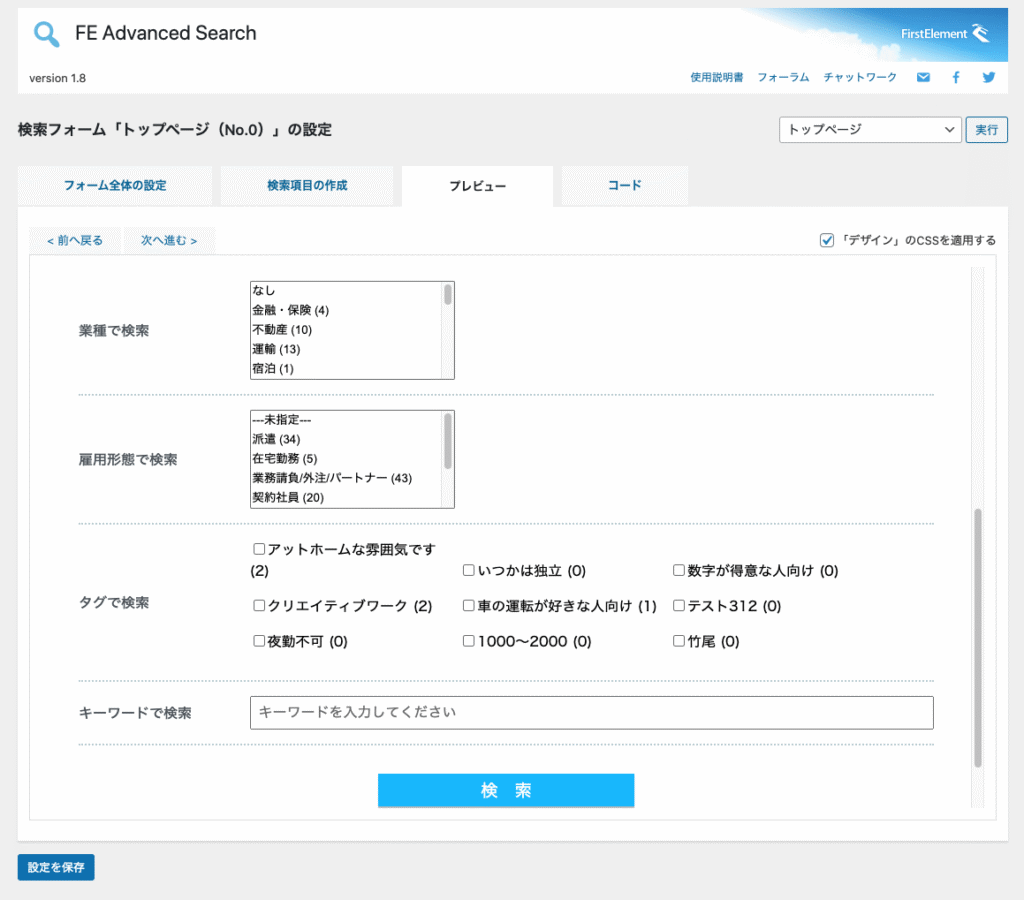
Task: Check the 車の運転が好きな人向け (1) checkbox
Action: tap(468, 605)
